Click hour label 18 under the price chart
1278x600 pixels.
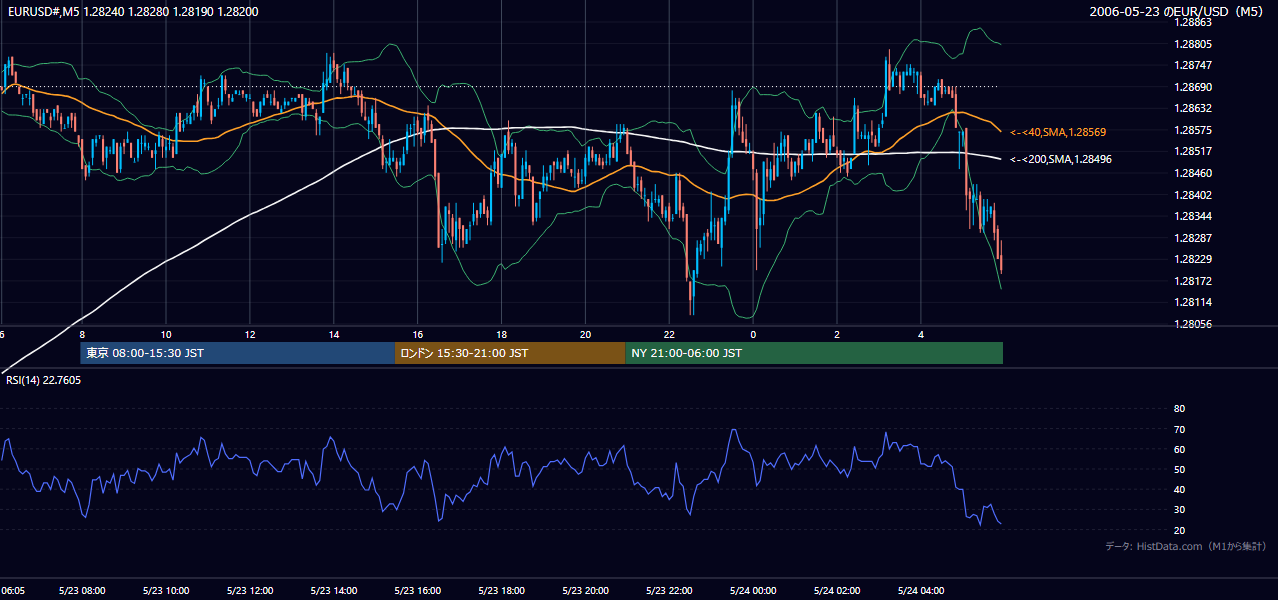click(x=502, y=335)
